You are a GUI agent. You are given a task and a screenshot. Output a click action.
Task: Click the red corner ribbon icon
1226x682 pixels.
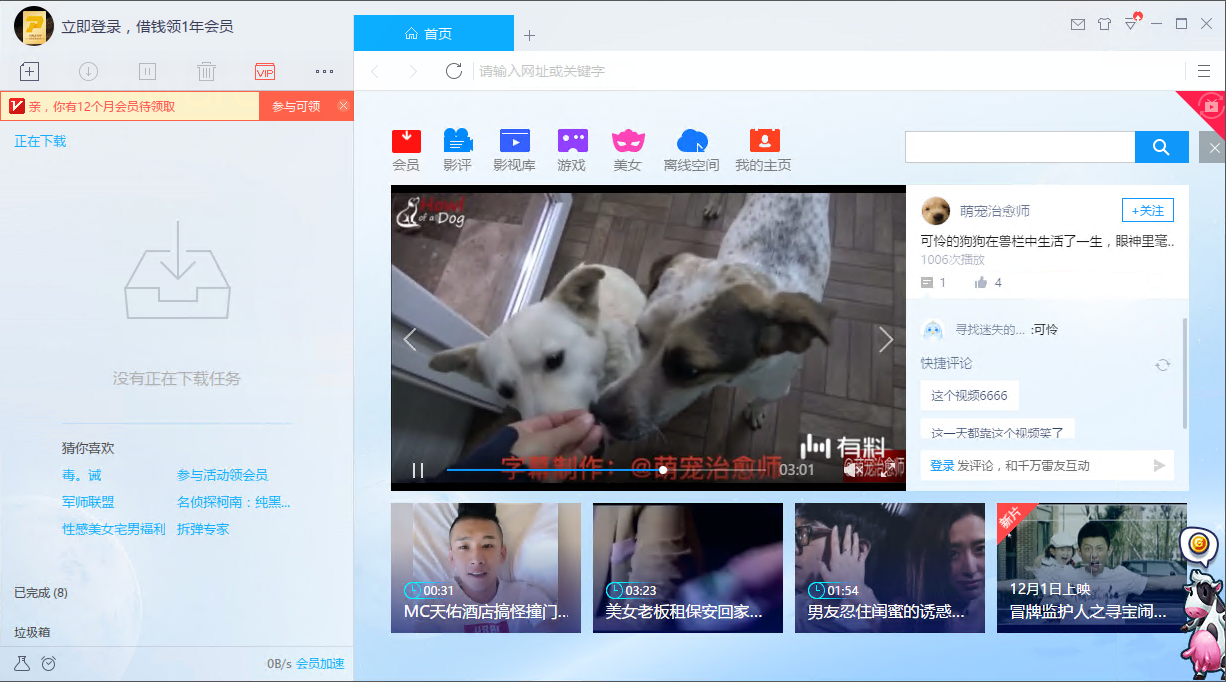pyautogui.click(x=1209, y=106)
